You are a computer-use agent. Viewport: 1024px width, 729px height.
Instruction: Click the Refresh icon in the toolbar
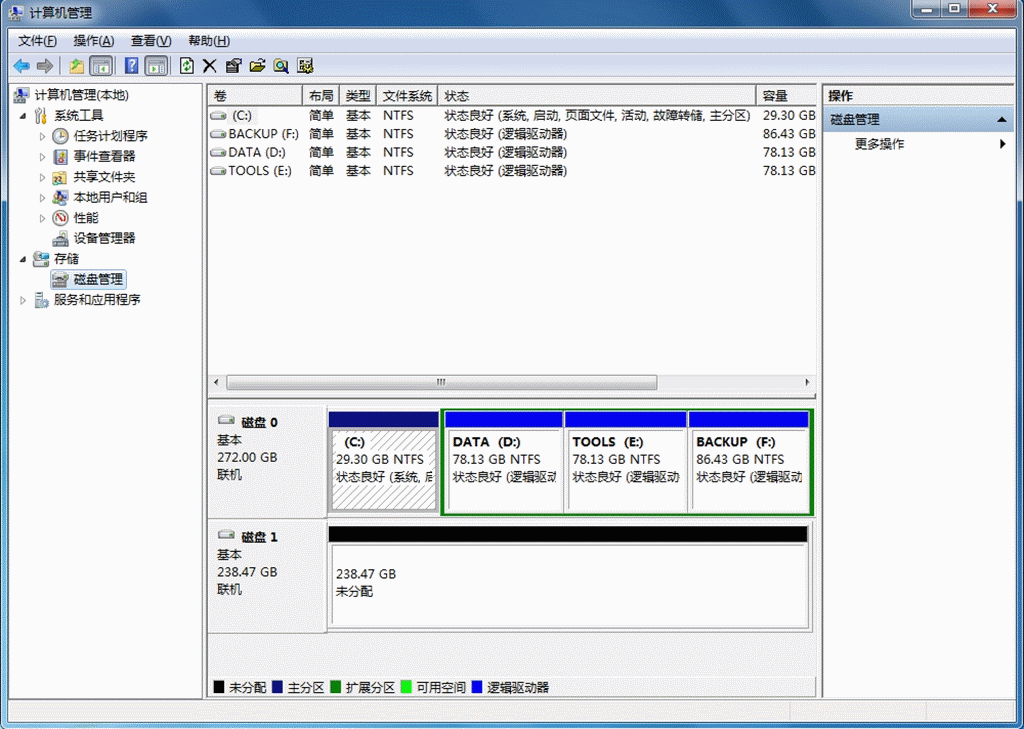tap(186, 66)
